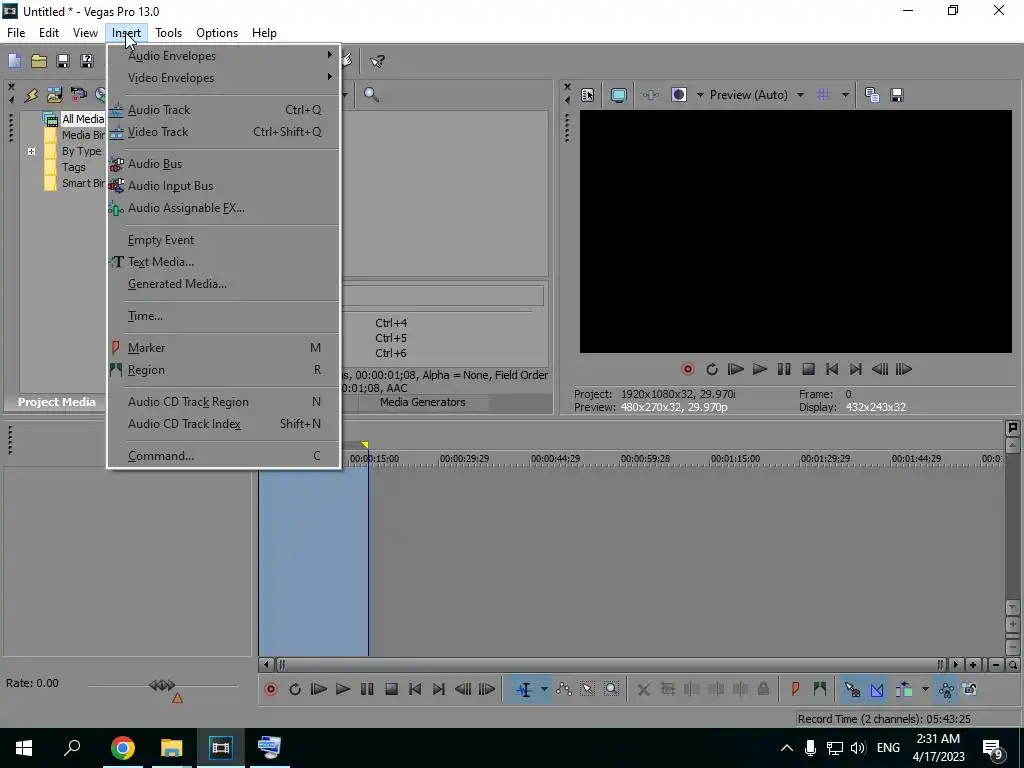Click the magnifier search icon in Project Media

(371, 95)
